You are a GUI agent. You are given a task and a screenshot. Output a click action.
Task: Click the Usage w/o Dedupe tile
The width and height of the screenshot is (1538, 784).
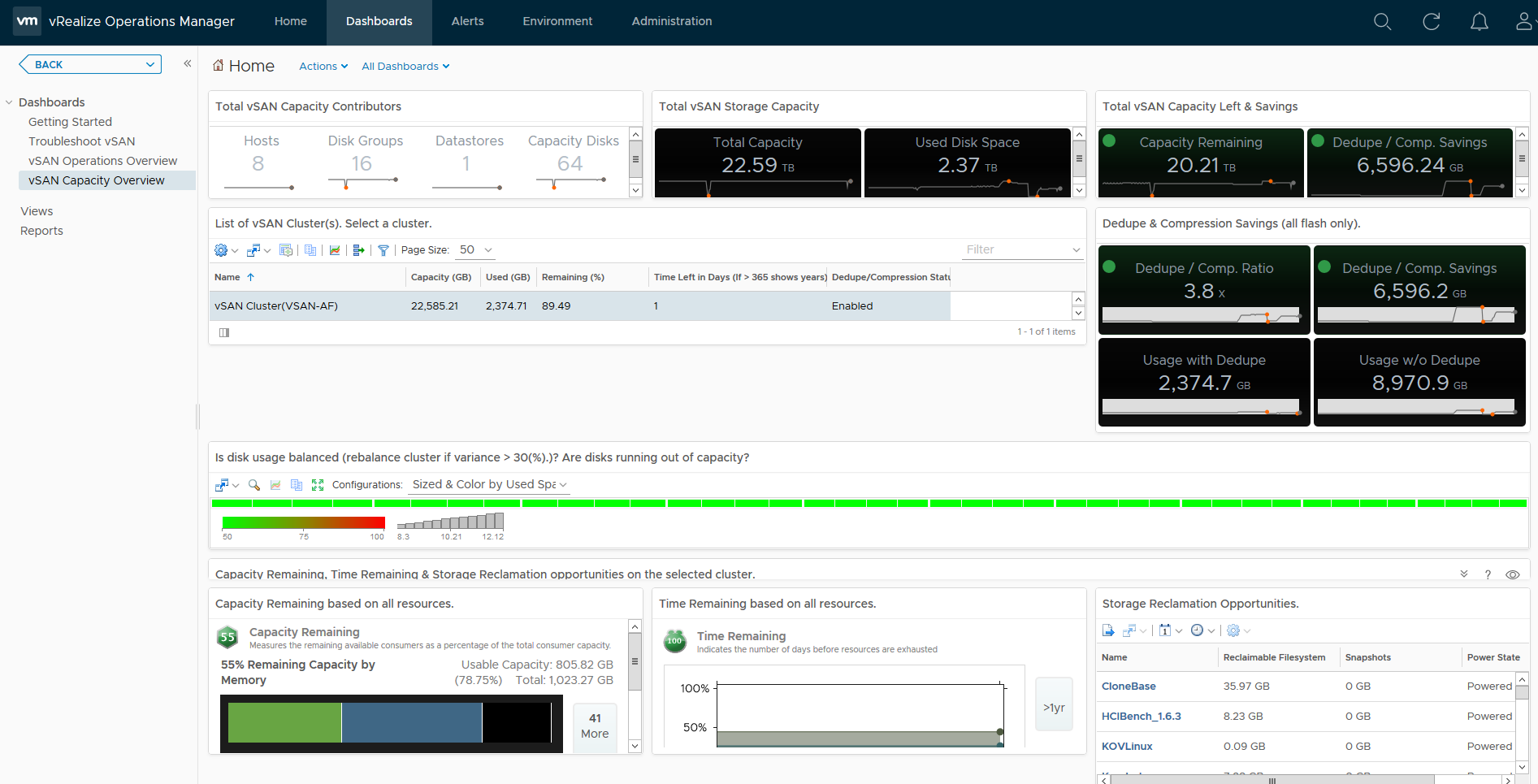1419,382
